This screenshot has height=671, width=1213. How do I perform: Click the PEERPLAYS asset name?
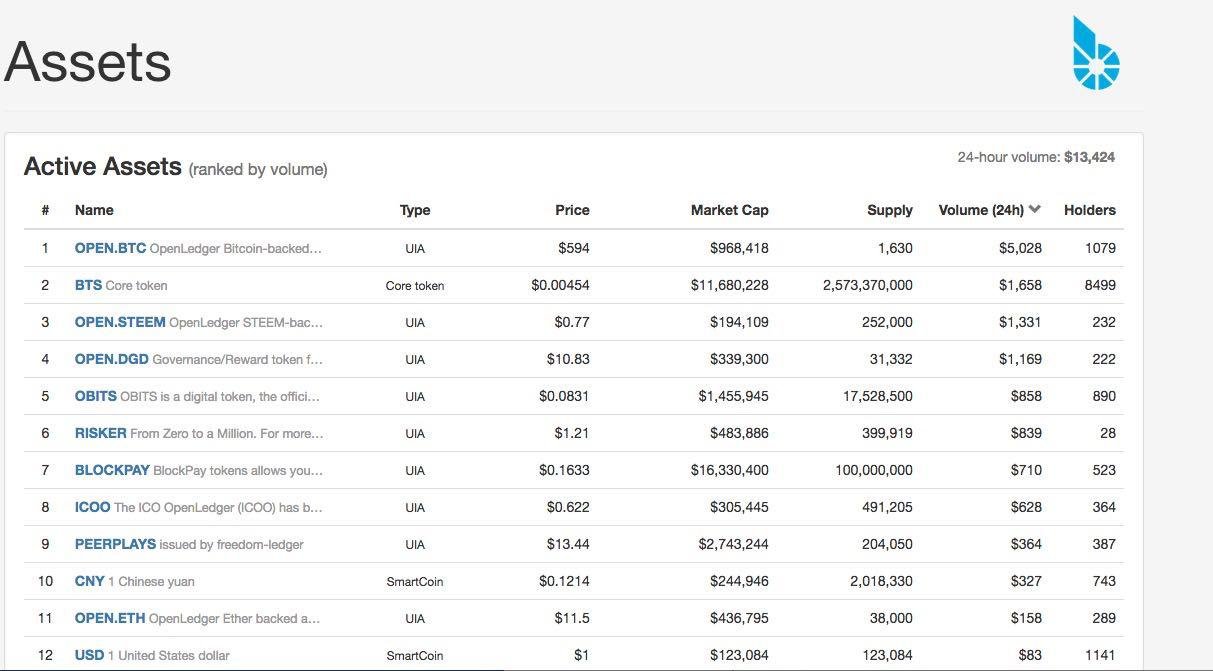point(115,544)
